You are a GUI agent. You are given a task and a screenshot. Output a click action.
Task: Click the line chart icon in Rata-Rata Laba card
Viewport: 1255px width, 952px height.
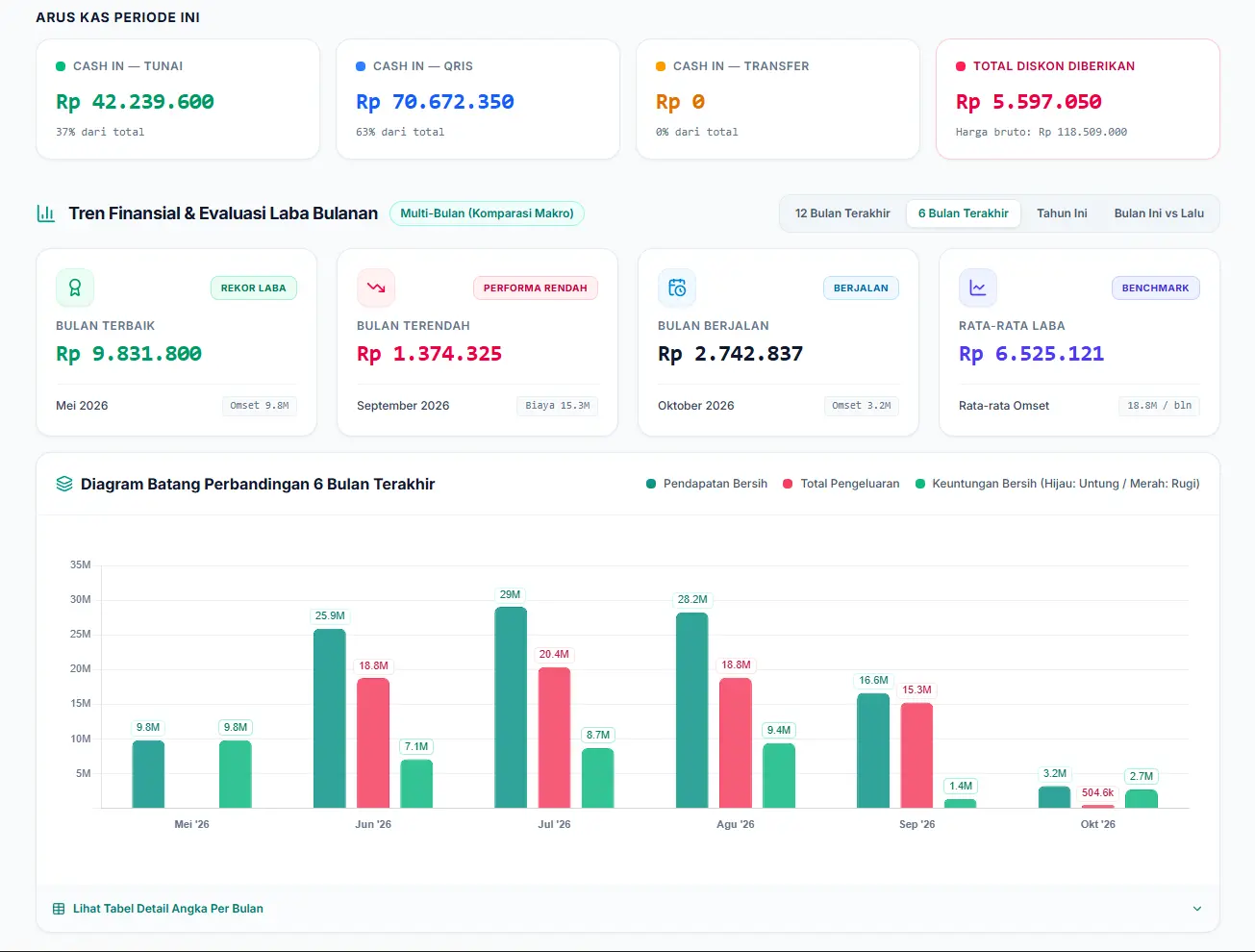click(x=978, y=288)
